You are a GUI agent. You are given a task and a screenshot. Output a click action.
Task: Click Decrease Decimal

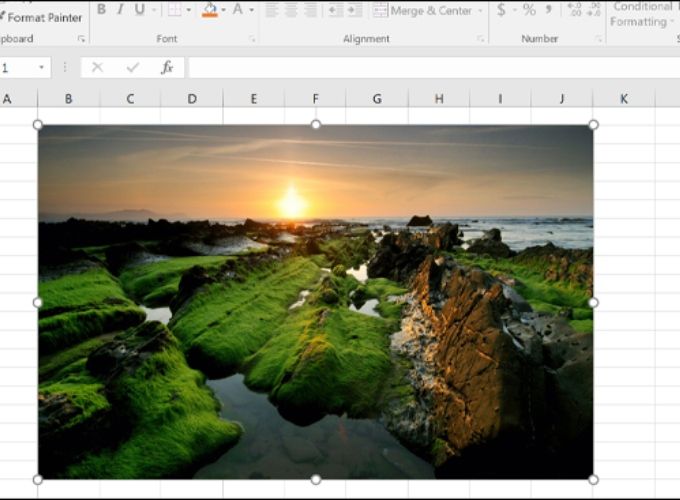(593, 10)
